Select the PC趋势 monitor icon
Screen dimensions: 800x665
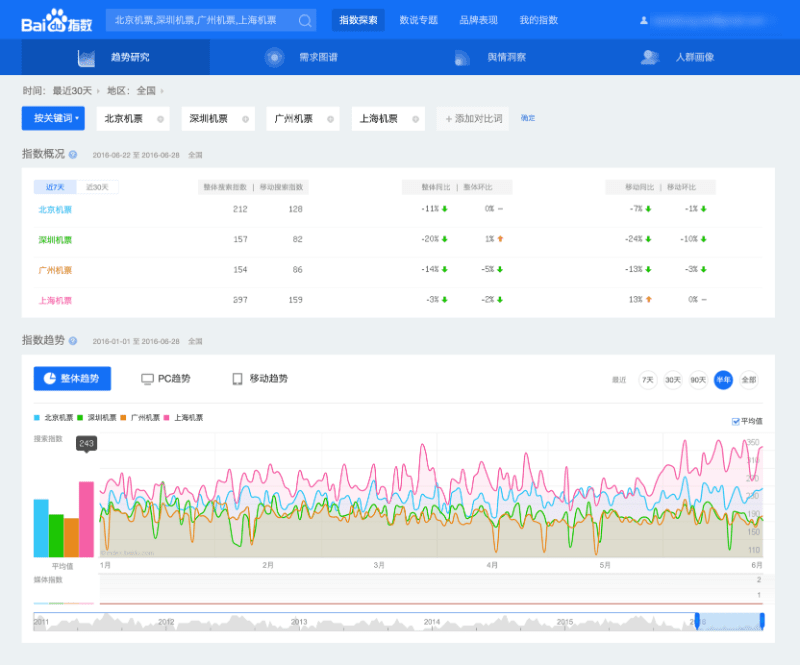145,378
